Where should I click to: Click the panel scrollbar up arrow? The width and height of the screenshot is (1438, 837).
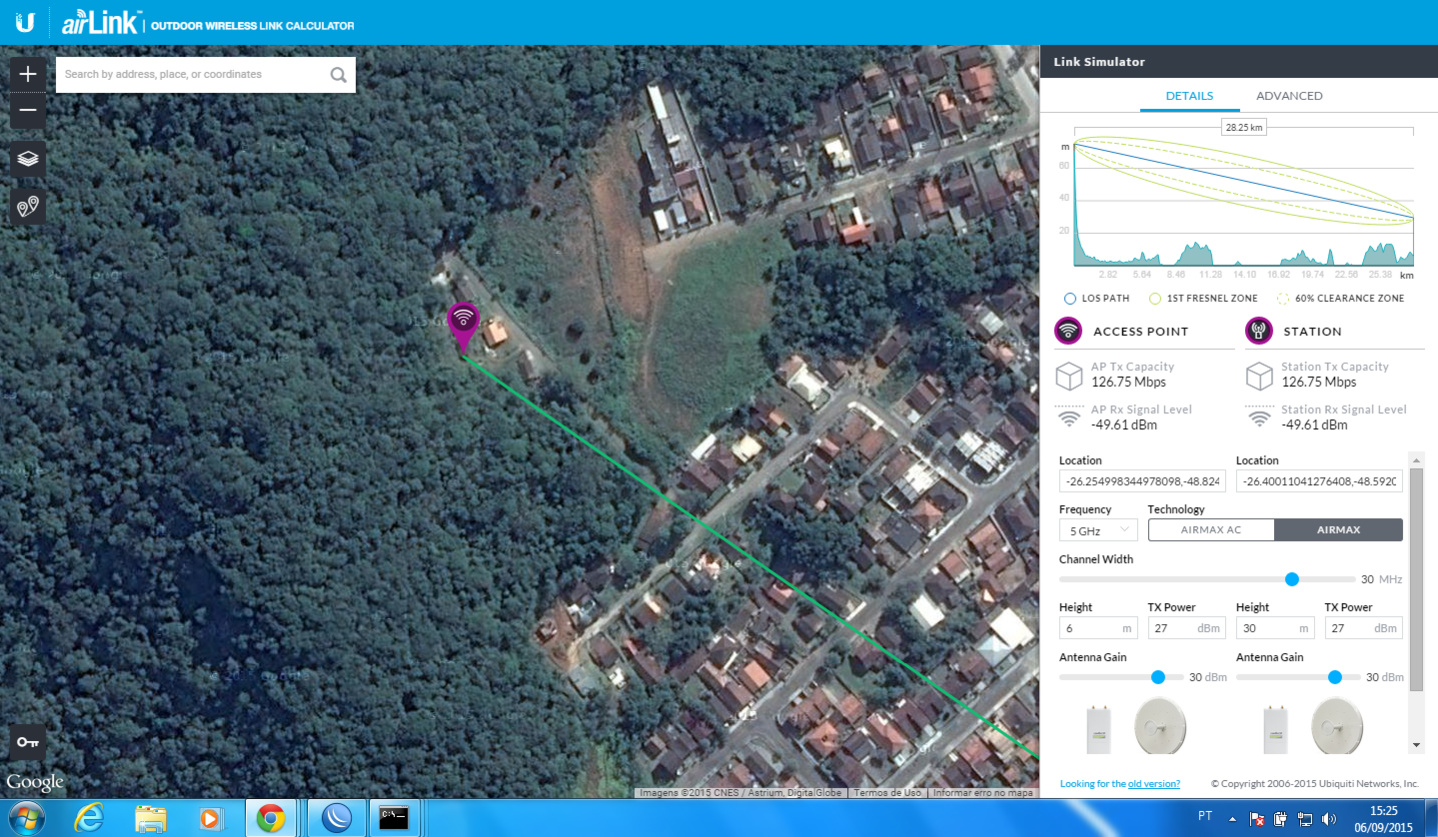pos(1416,459)
